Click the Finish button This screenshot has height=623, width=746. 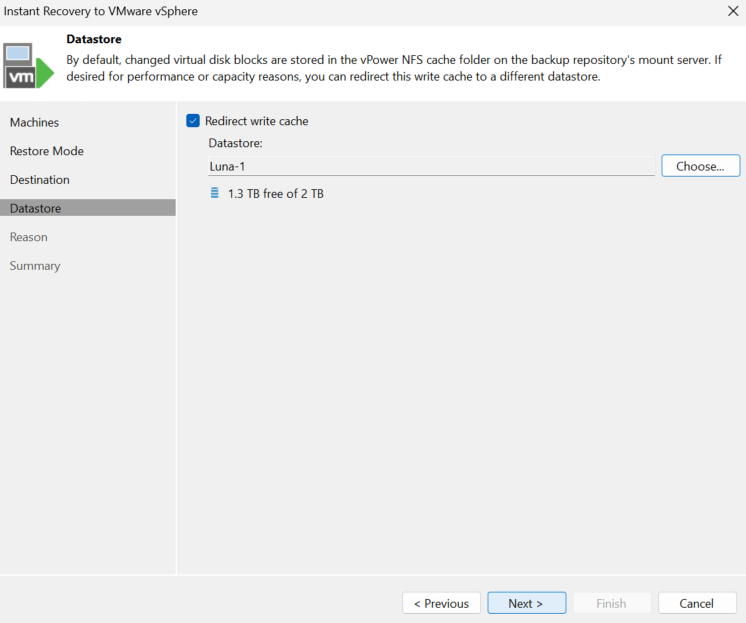(611, 603)
